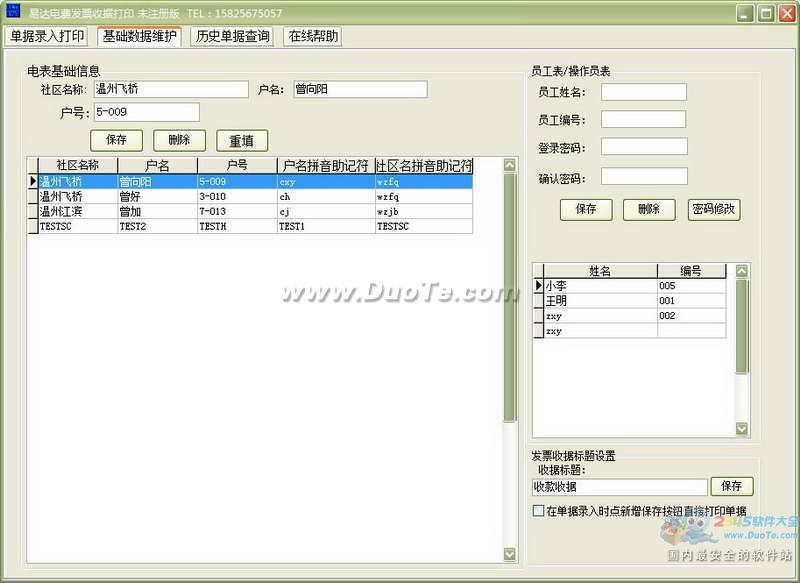
Task: Click employee list scroll down arrow
Action: coord(742,429)
